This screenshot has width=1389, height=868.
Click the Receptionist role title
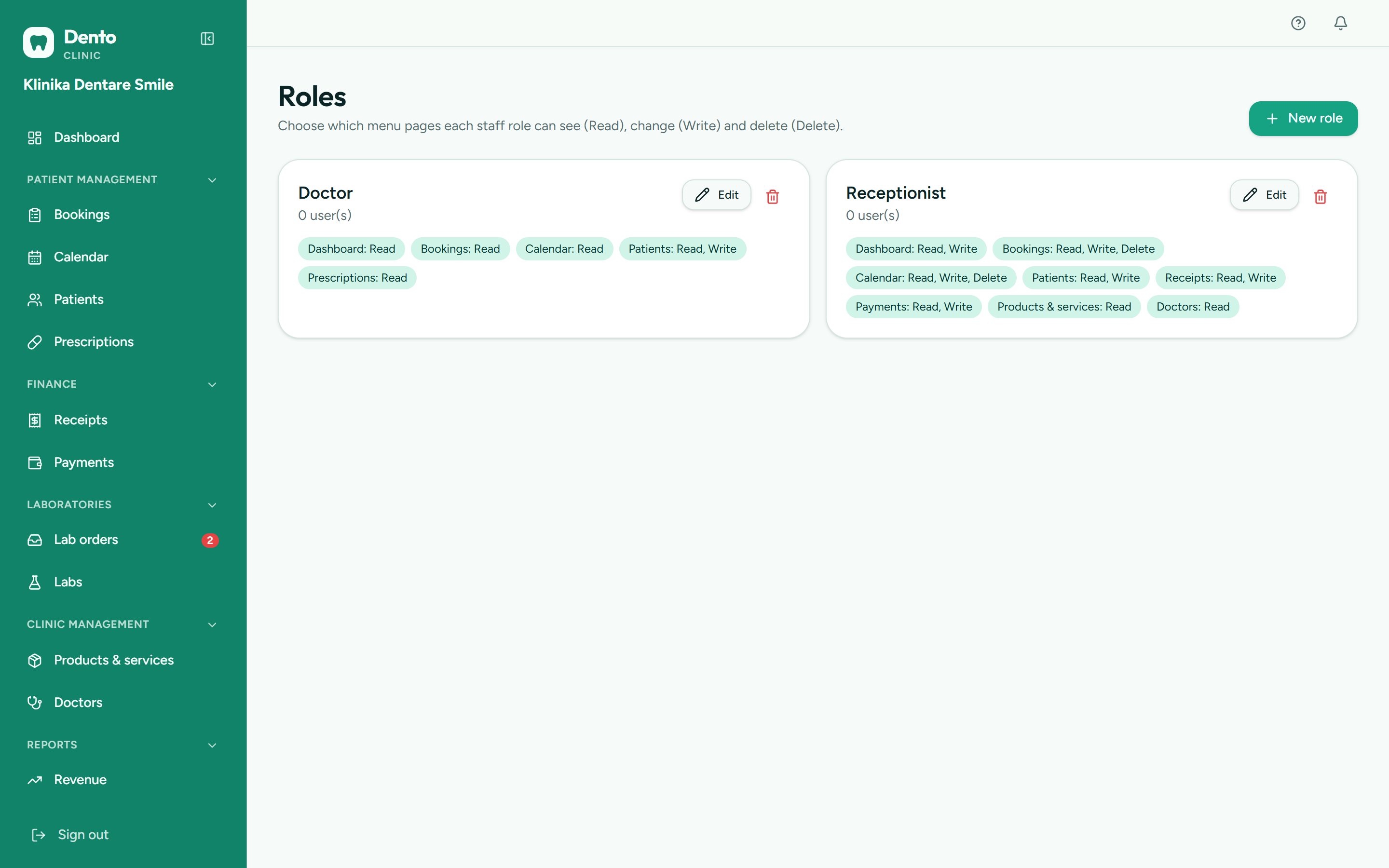point(896,193)
